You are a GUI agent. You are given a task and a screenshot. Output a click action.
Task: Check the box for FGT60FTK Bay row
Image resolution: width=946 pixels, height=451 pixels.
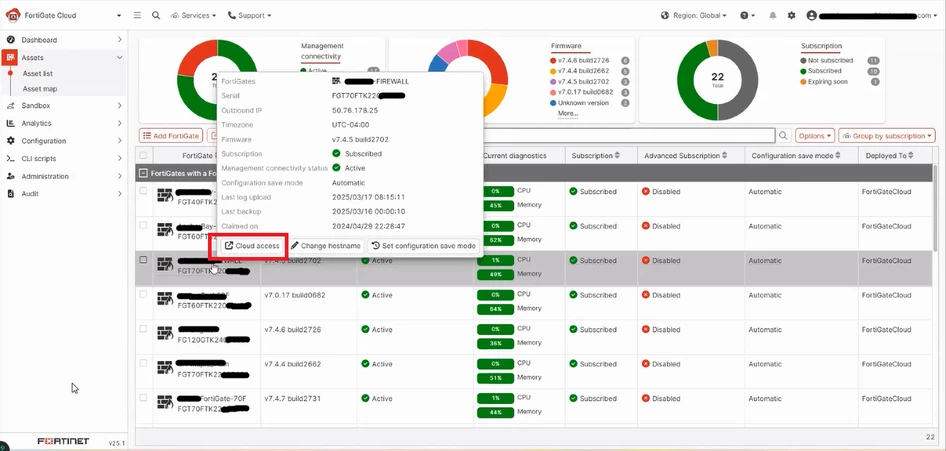tap(144, 225)
